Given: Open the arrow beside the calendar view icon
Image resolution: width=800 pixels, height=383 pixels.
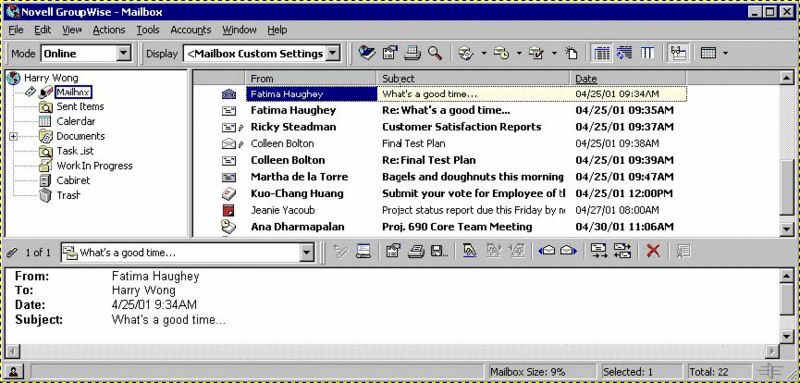Looking at the screenshot, I should coord(725,54).
